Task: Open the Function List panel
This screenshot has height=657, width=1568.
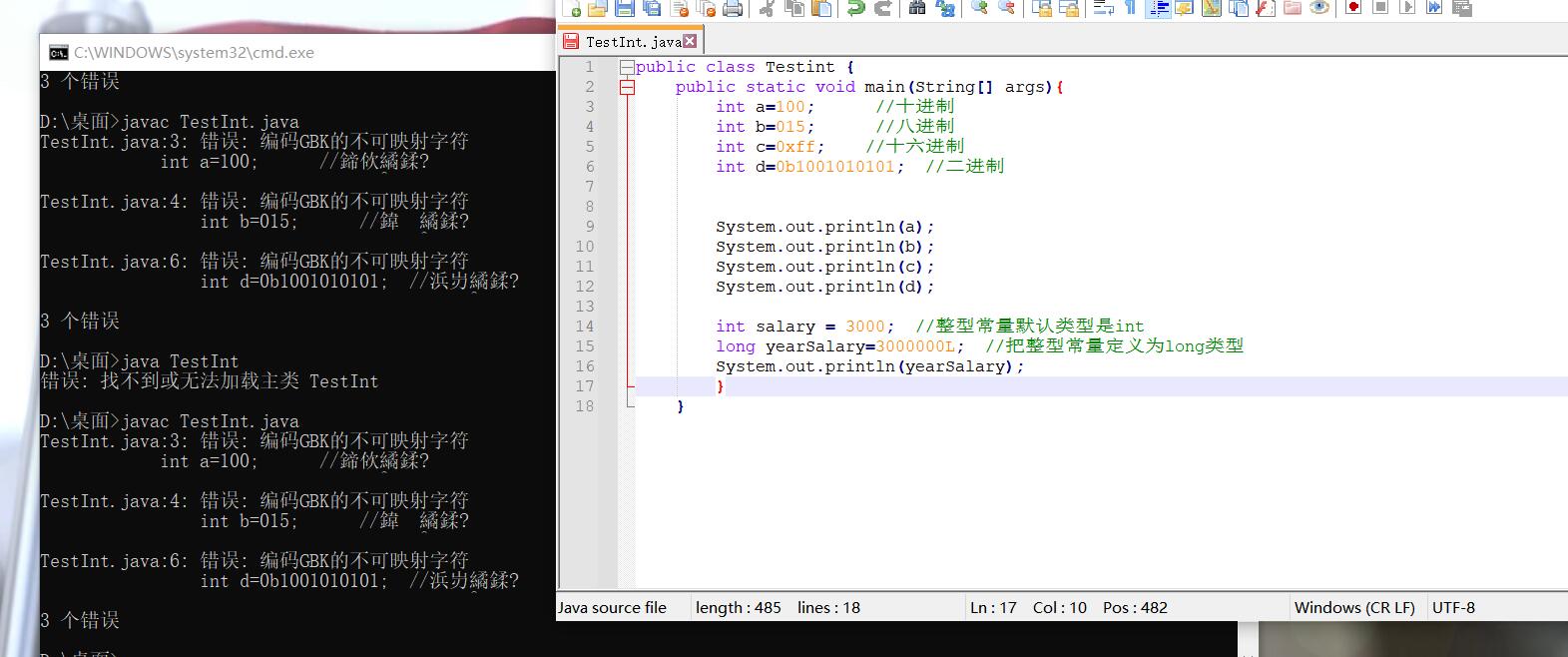Action: 1265,8
